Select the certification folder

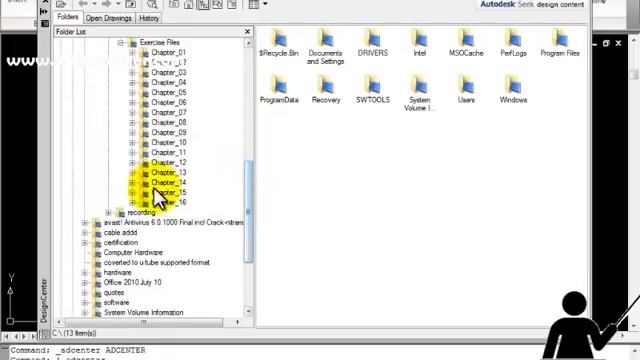pos(120,242)
